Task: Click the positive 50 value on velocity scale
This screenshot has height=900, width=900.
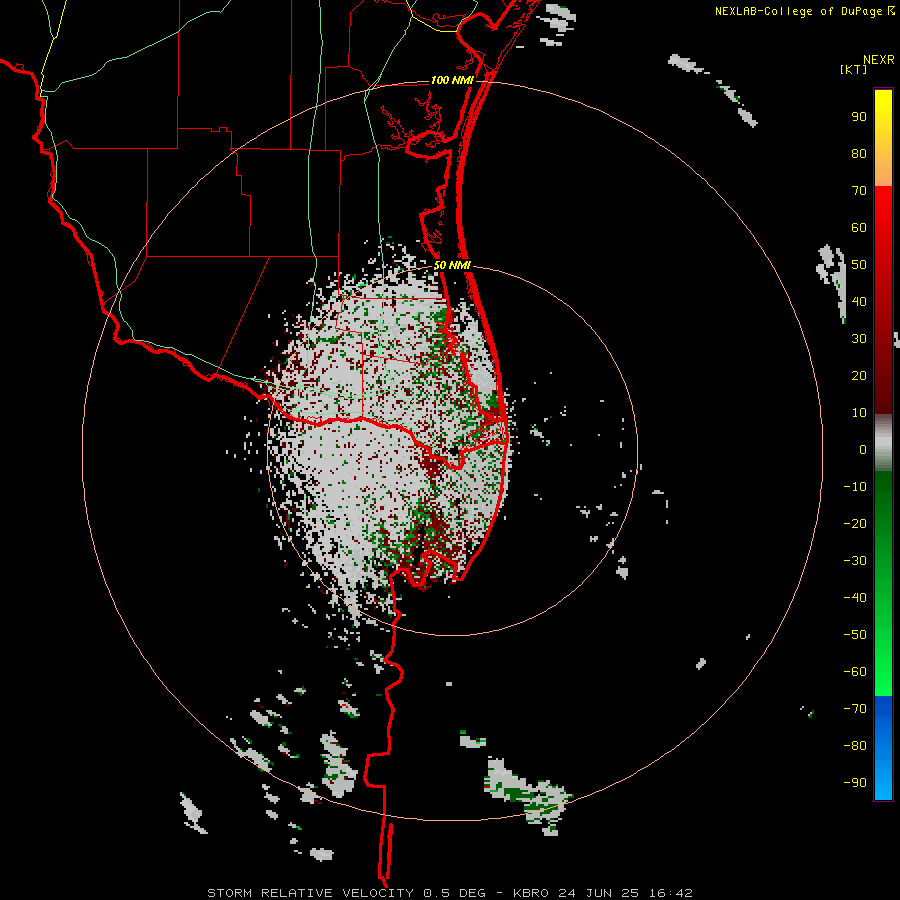Action: (x=859, y=265)
